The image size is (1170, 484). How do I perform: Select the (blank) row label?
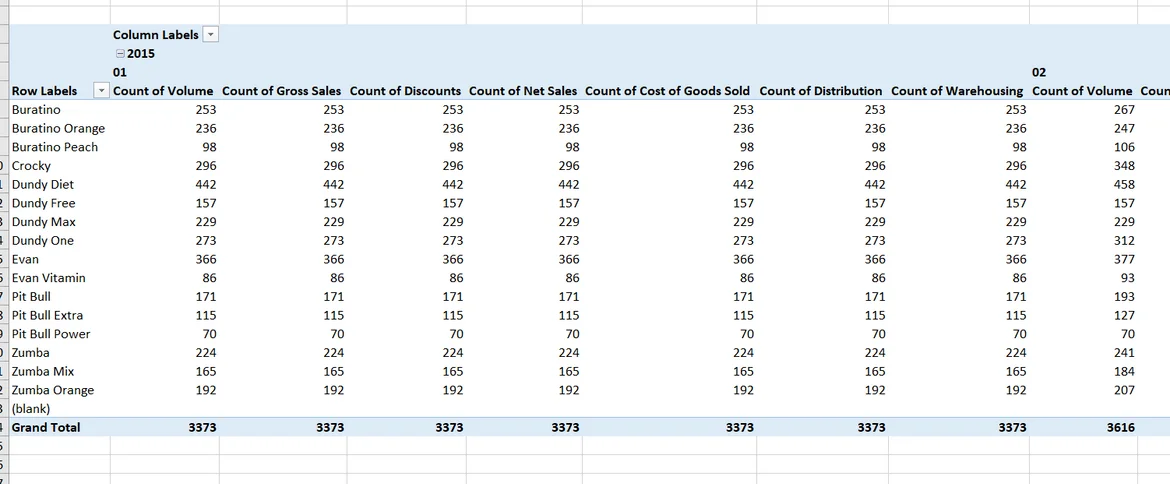click(31, 409)
